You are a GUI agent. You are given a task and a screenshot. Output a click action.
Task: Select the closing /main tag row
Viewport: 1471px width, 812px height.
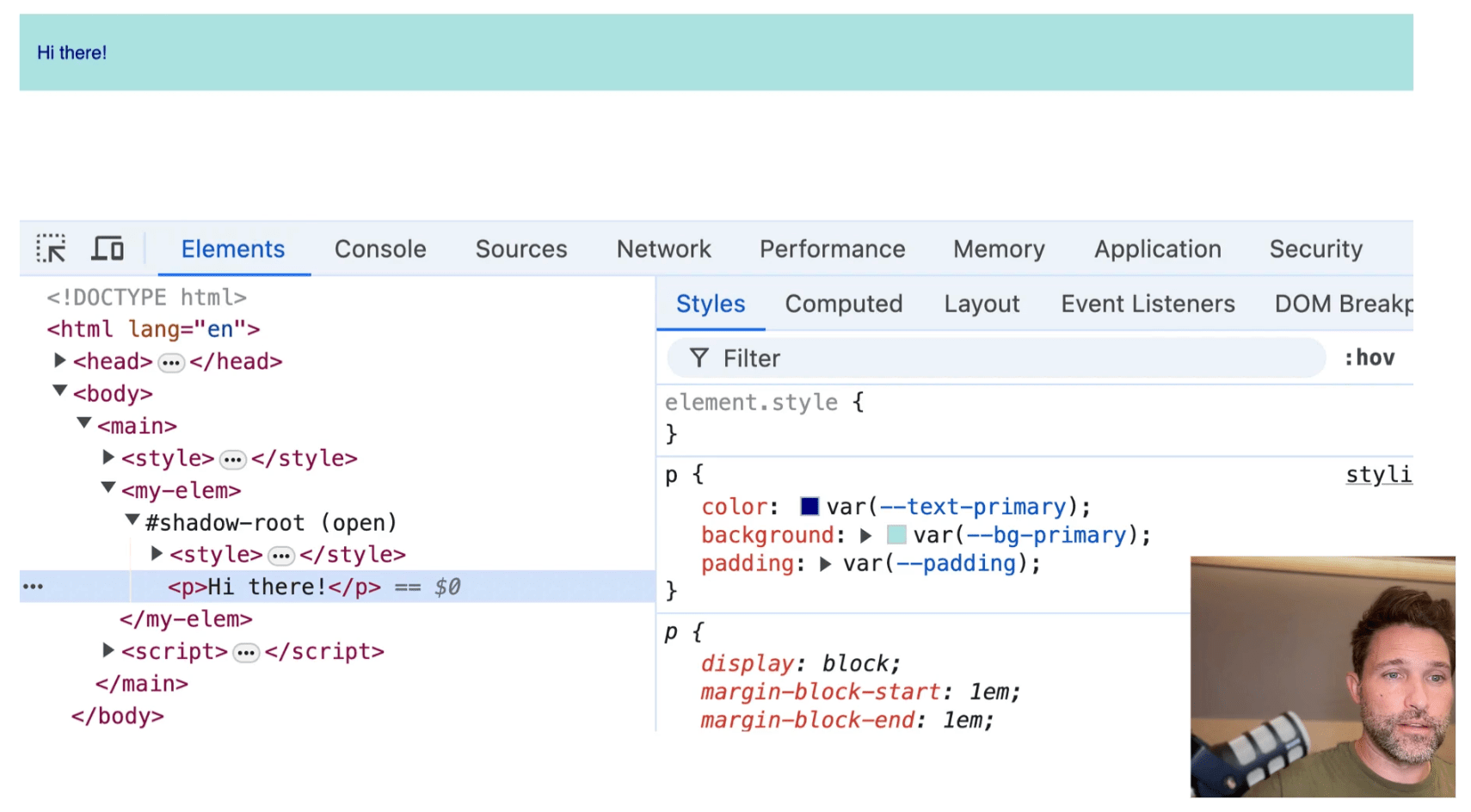[141, 684]
